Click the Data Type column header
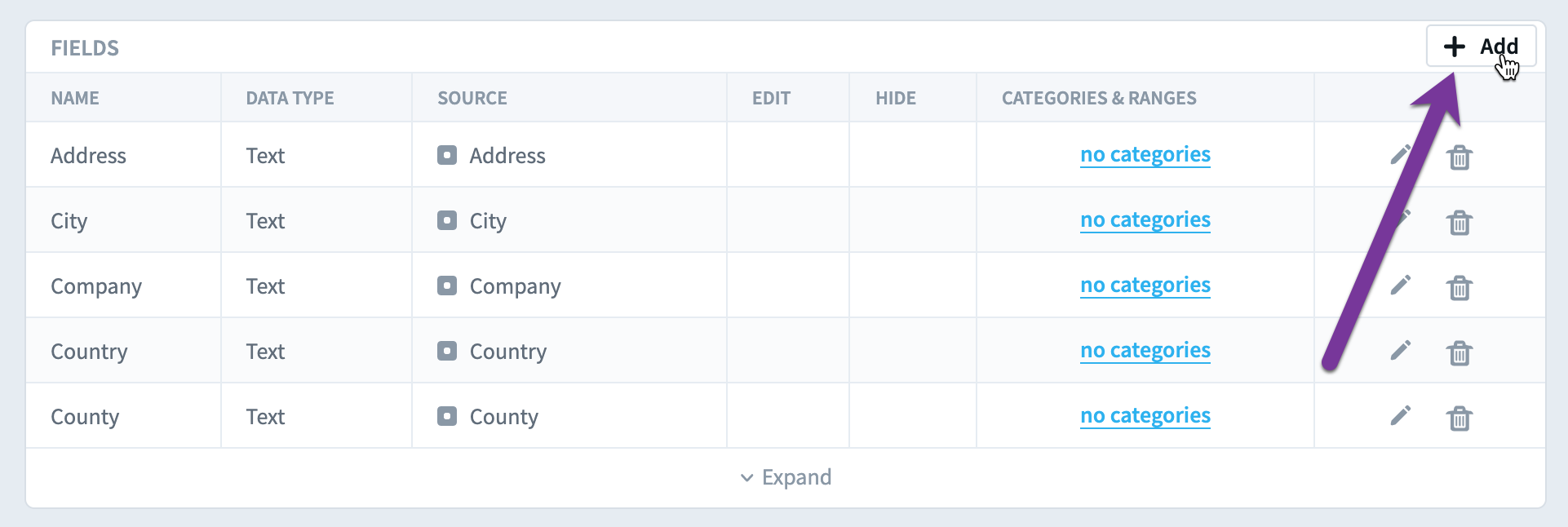Viewport: 1568px width, 527px height. [290, 98]
